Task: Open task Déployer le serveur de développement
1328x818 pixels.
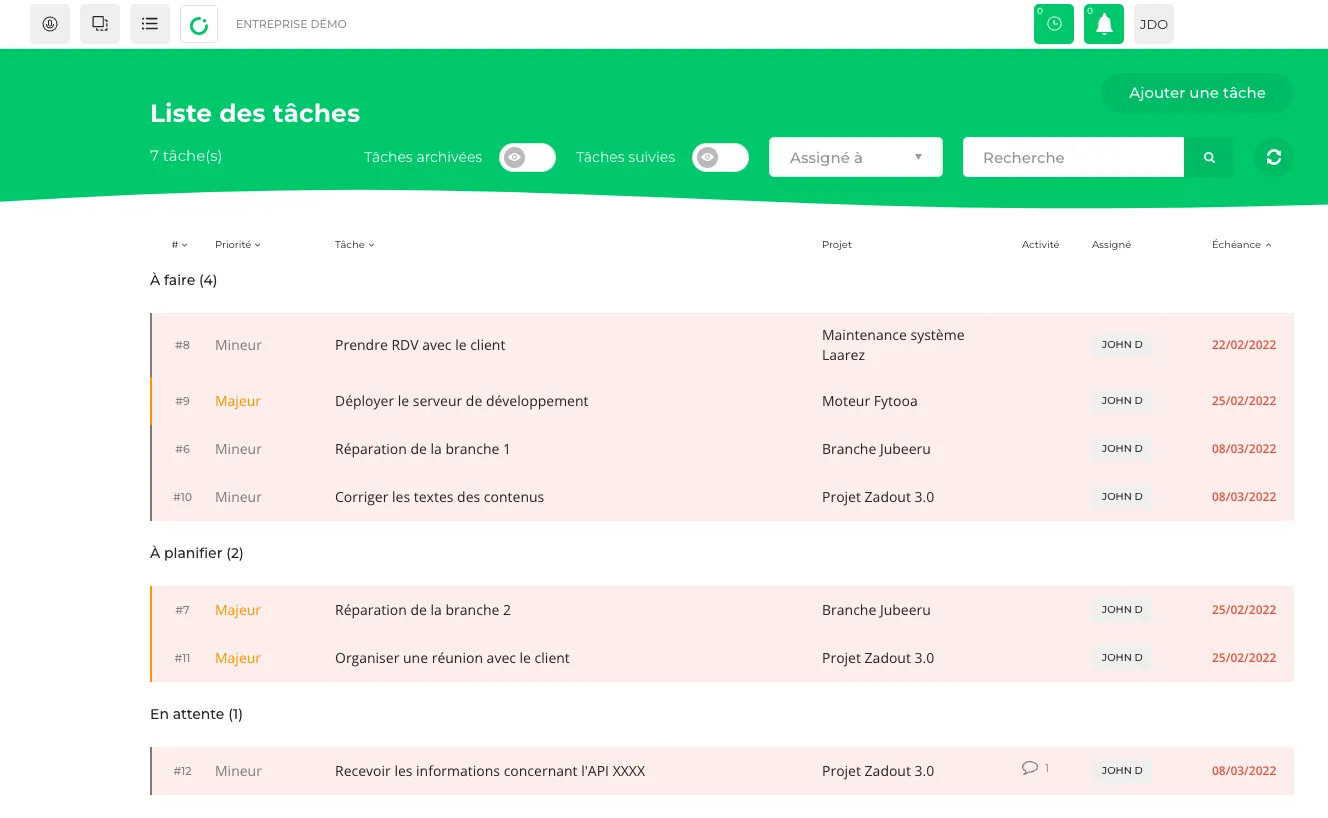Action: pos(461,401)
